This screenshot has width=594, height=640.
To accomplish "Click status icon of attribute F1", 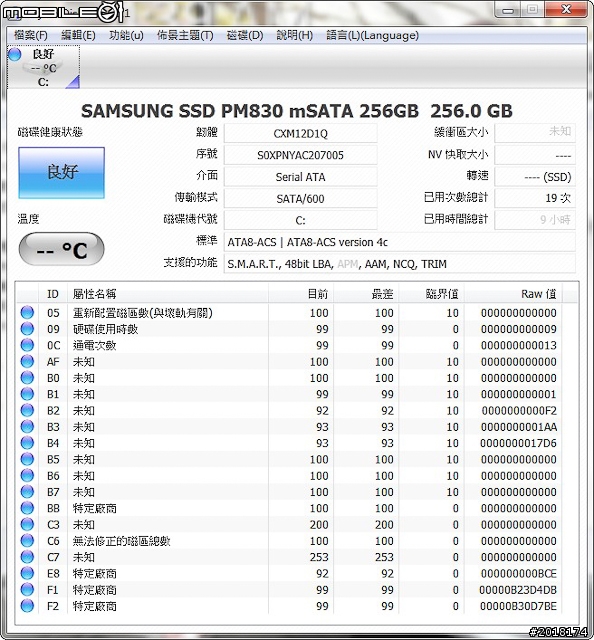I will [27, 590].
